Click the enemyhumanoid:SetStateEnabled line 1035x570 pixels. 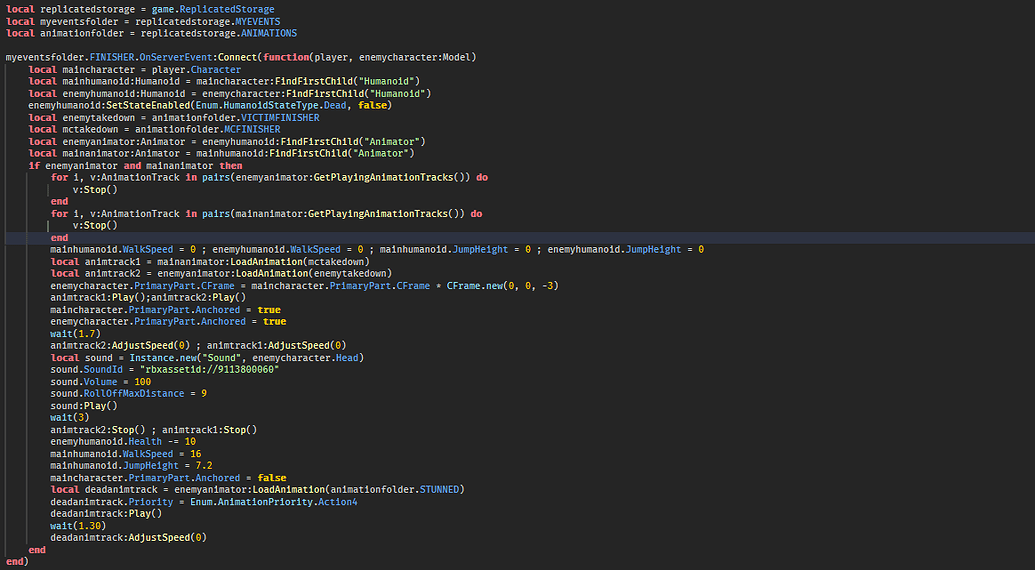tap(210, 106)
